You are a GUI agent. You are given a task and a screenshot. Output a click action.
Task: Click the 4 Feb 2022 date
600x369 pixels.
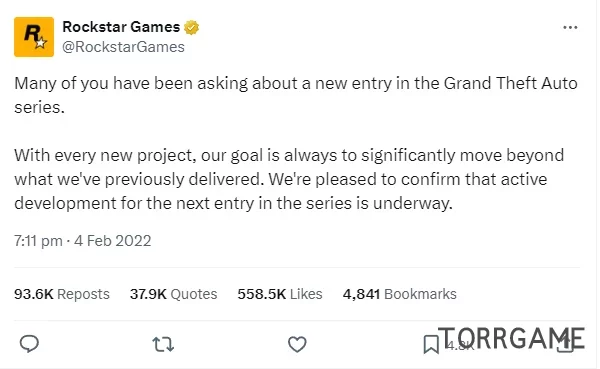(x=112, y=241)
